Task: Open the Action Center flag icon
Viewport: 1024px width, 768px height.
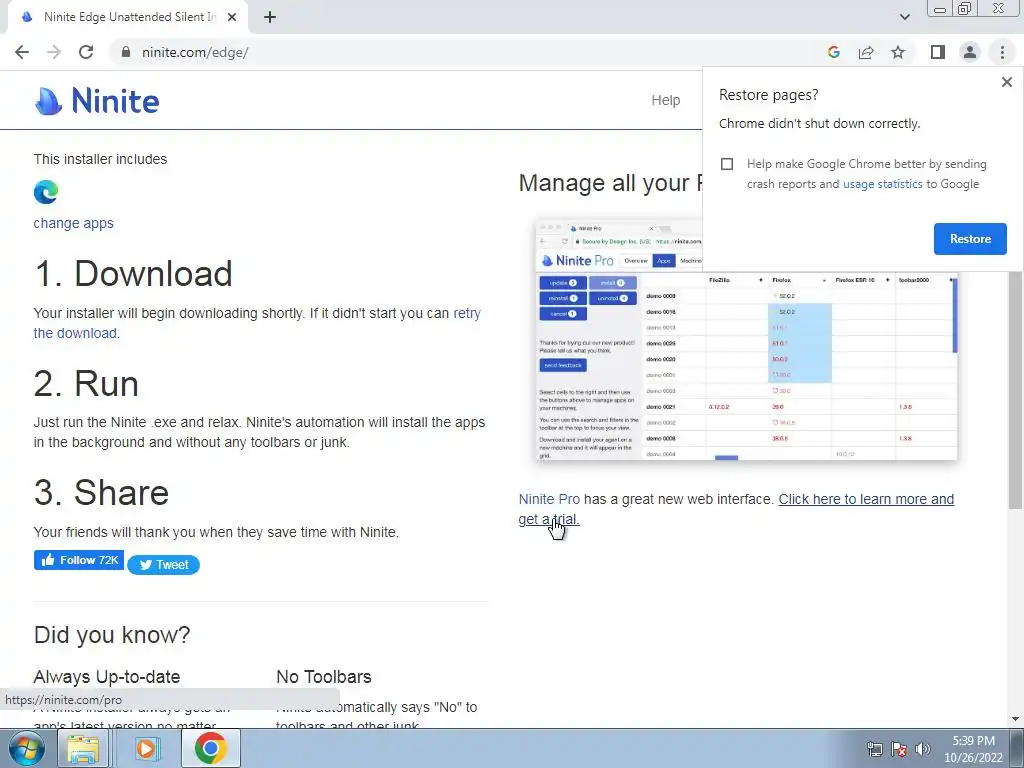Action: click(x=899, y=749)
